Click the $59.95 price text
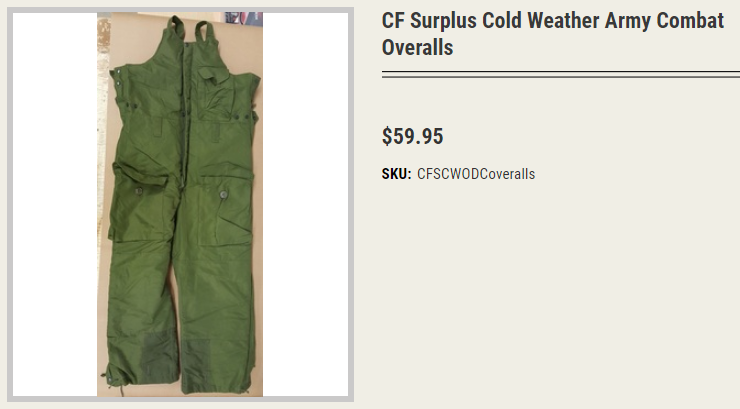740x409 pixels. 412,136
